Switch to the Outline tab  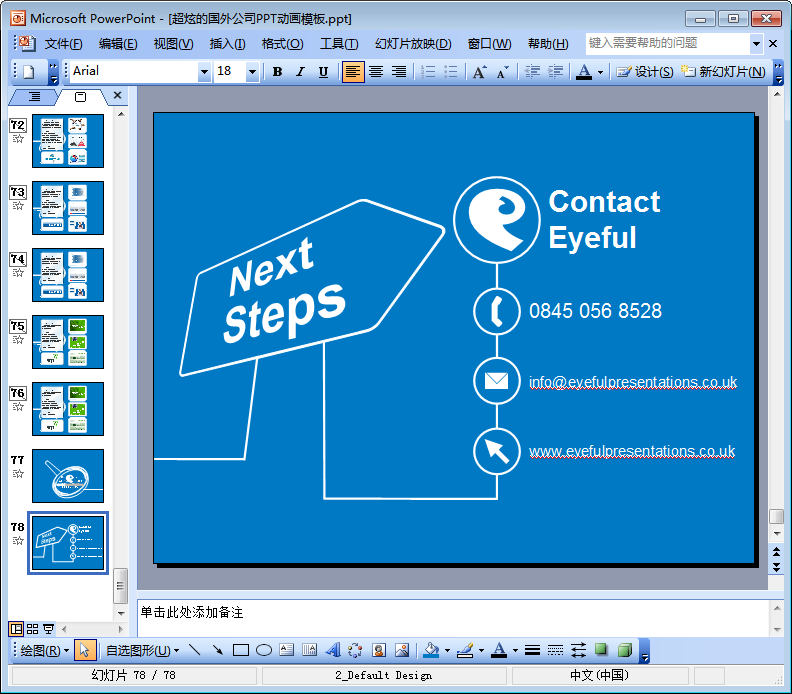pos(34,96)
